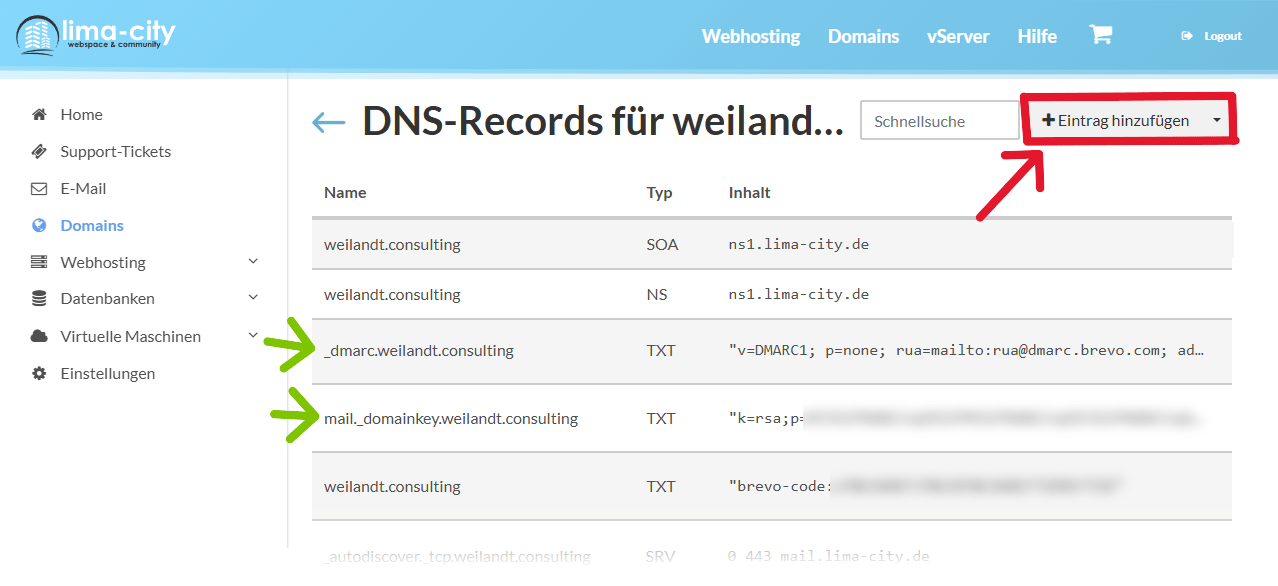
Task: Click the Name column header
Action: coord(345,192)
